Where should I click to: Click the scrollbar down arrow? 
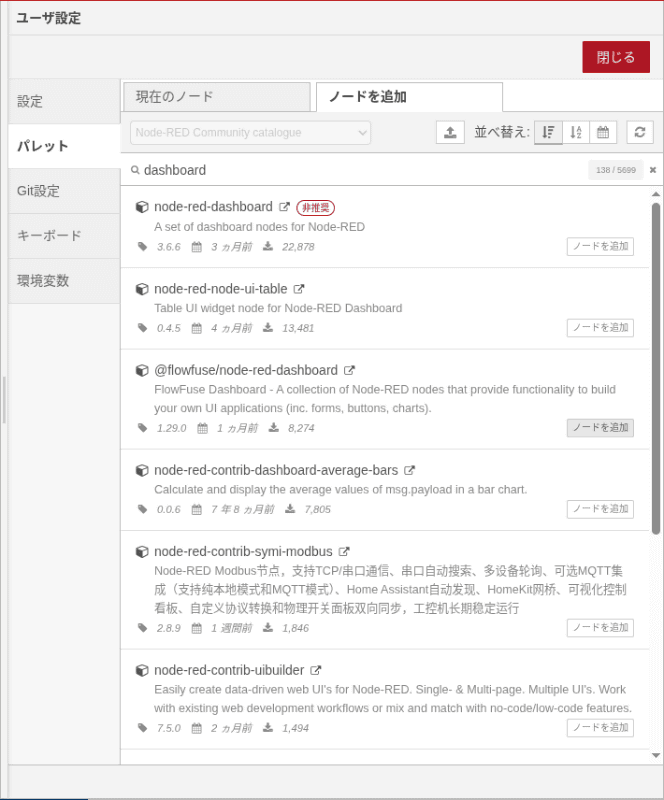(656, 756)
